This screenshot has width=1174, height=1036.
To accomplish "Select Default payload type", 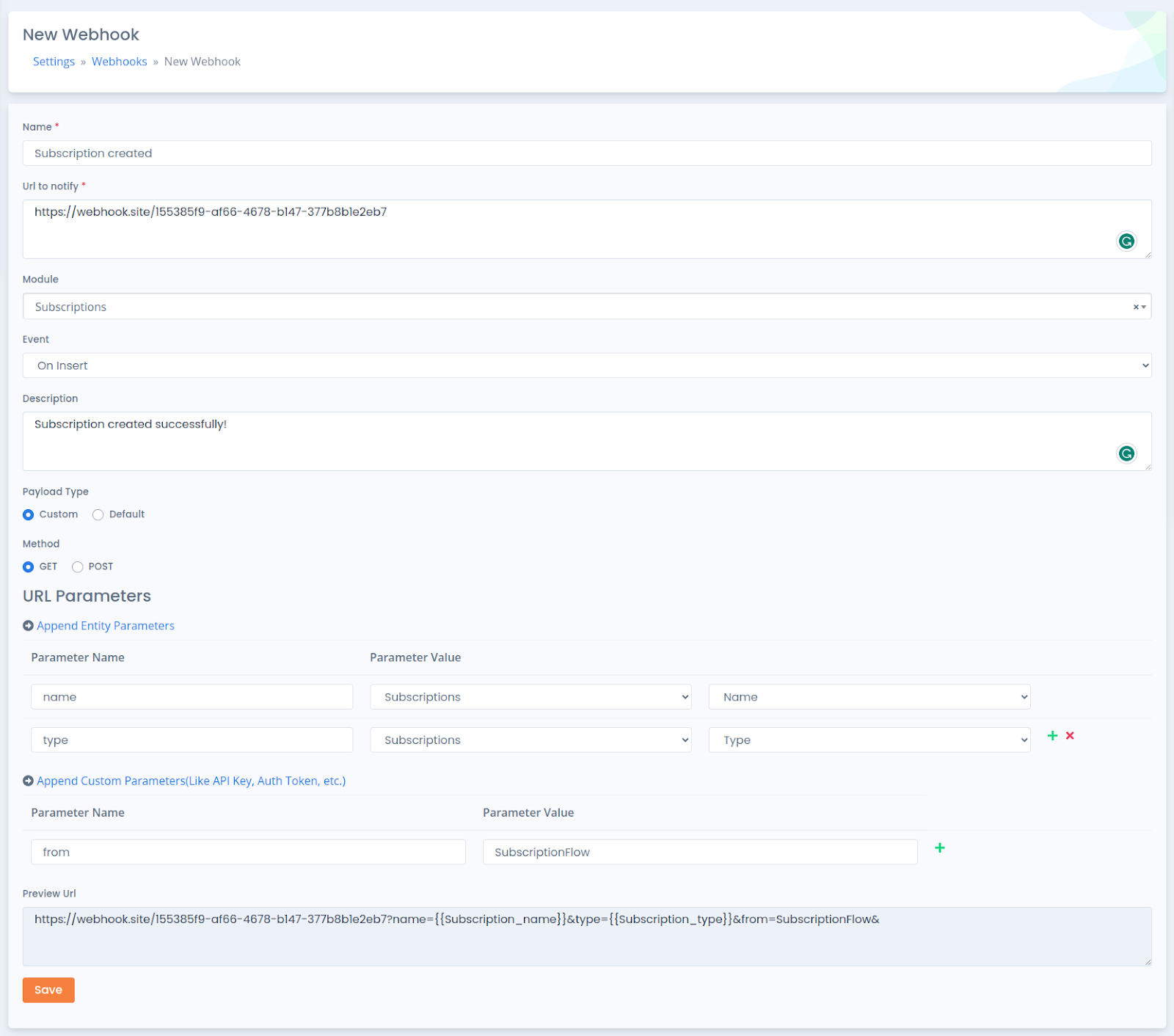I will click(x=98, y=515).
